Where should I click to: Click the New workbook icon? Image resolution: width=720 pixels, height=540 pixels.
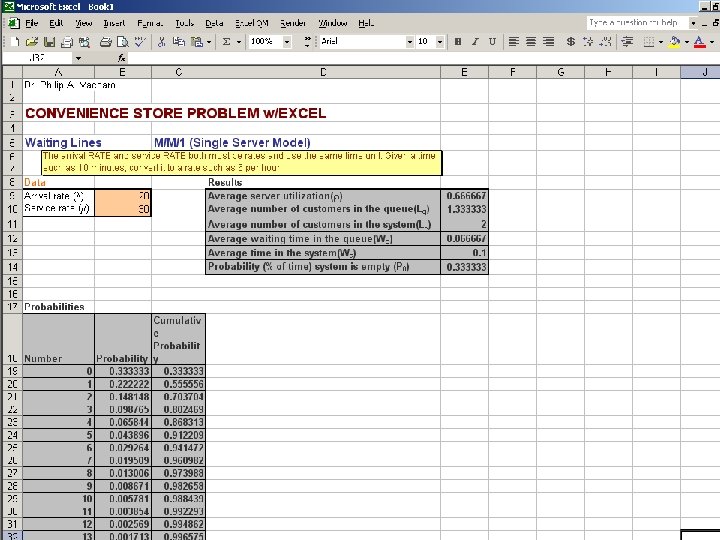tap(15, 42)
